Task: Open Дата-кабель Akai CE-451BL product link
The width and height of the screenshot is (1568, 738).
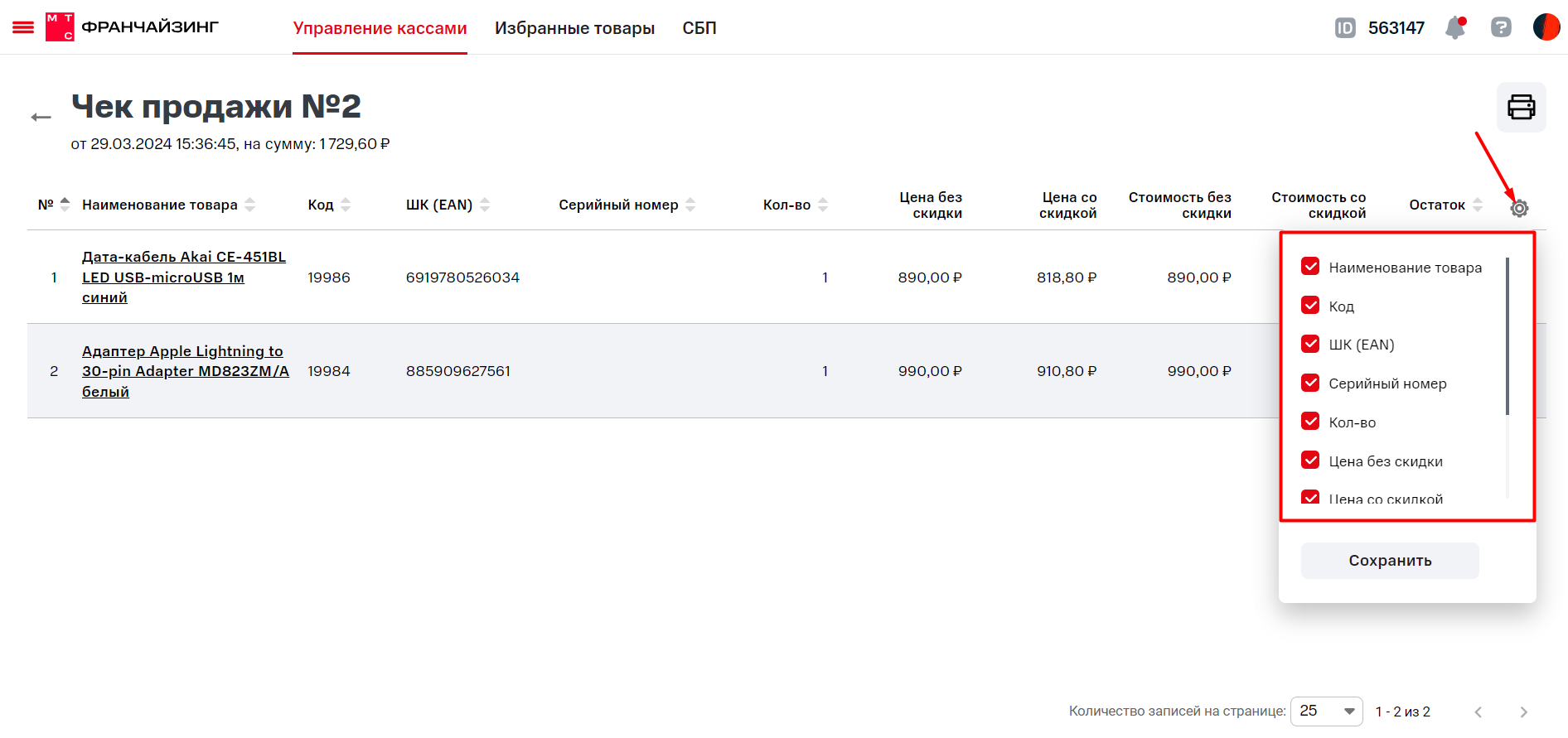Action: [184, 277]
